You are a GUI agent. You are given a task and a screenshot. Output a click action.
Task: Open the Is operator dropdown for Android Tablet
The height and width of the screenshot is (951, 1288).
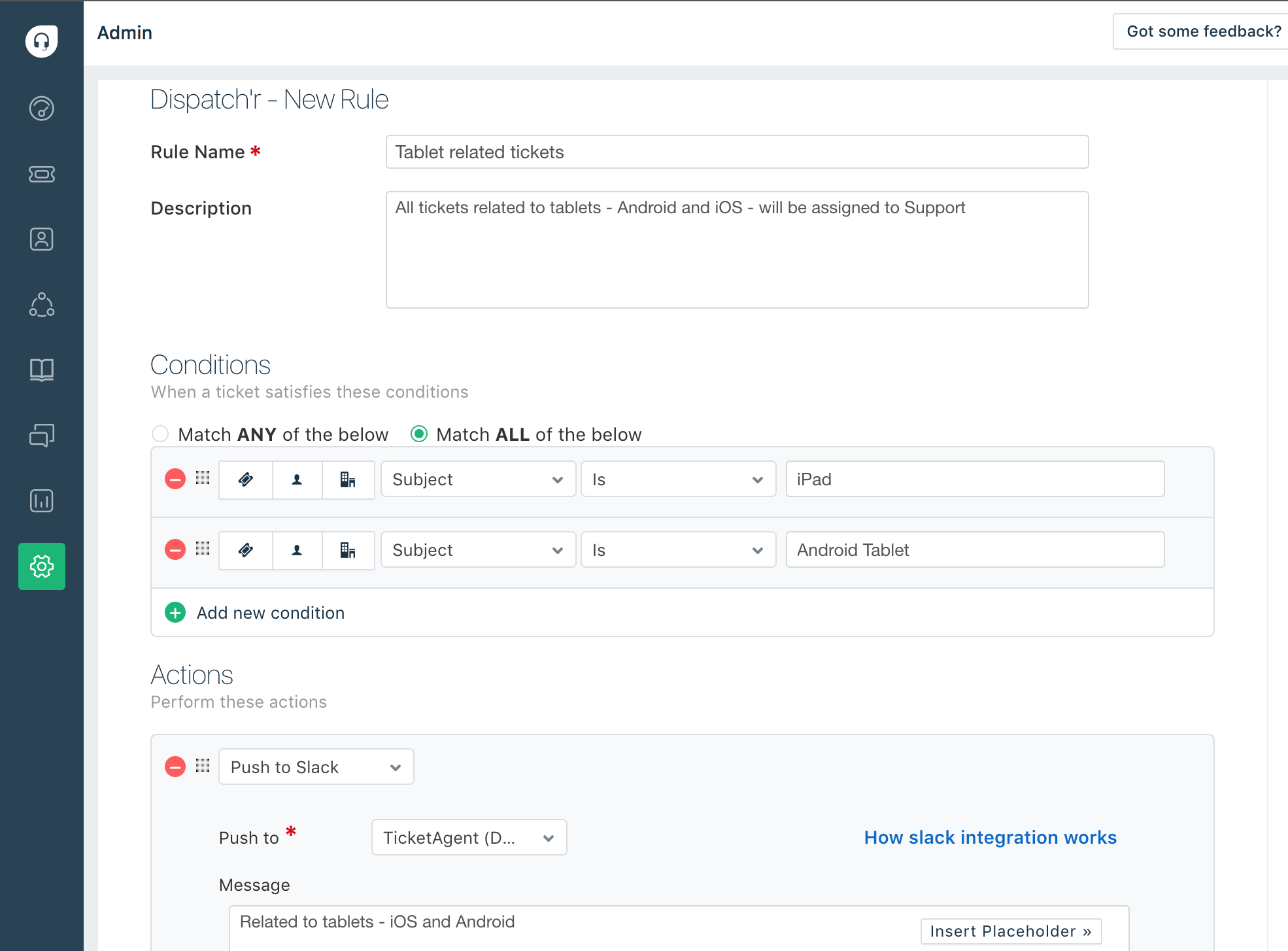click(678, 550)
